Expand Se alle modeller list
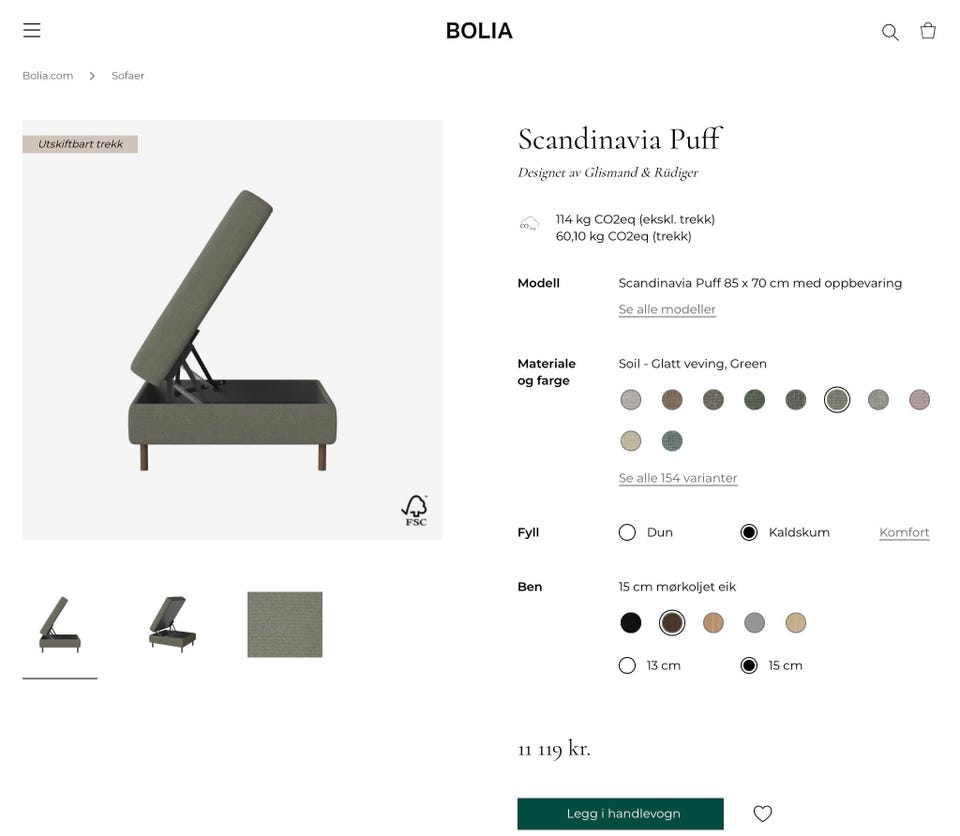Screen dimensions: 960x836 (x=667, y=310)
